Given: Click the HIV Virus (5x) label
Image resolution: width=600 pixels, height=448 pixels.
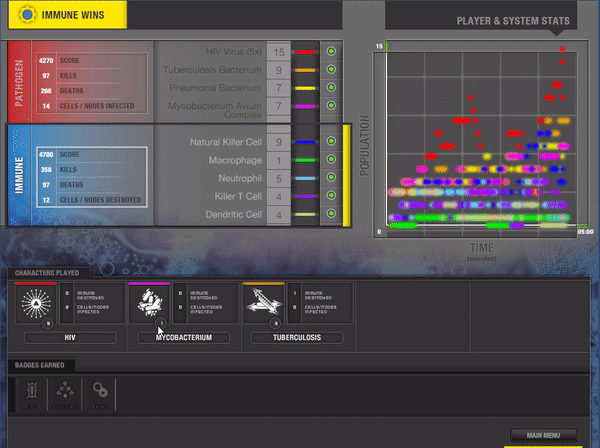Looking at the screenshot, I should (x=234, y=52).
